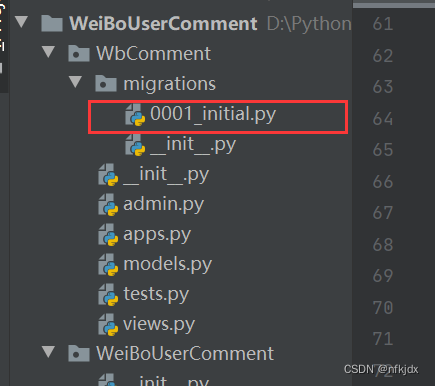The width and height of the screenshot is (435, 386).
Task: Click line number 69 in gutter
Action: 383,276
